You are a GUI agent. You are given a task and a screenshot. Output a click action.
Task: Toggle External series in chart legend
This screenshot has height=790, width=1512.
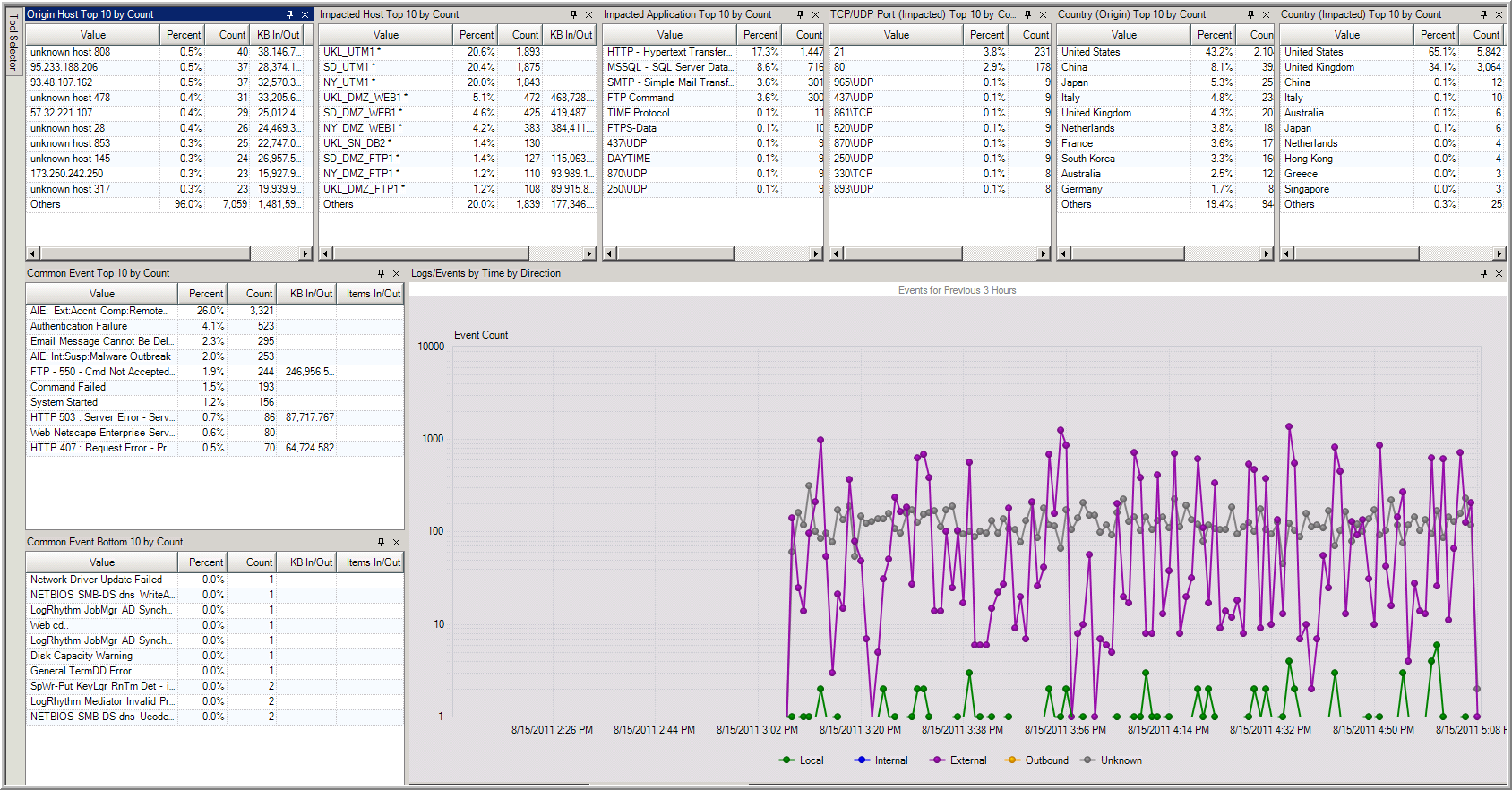click(x=967, y=760)
